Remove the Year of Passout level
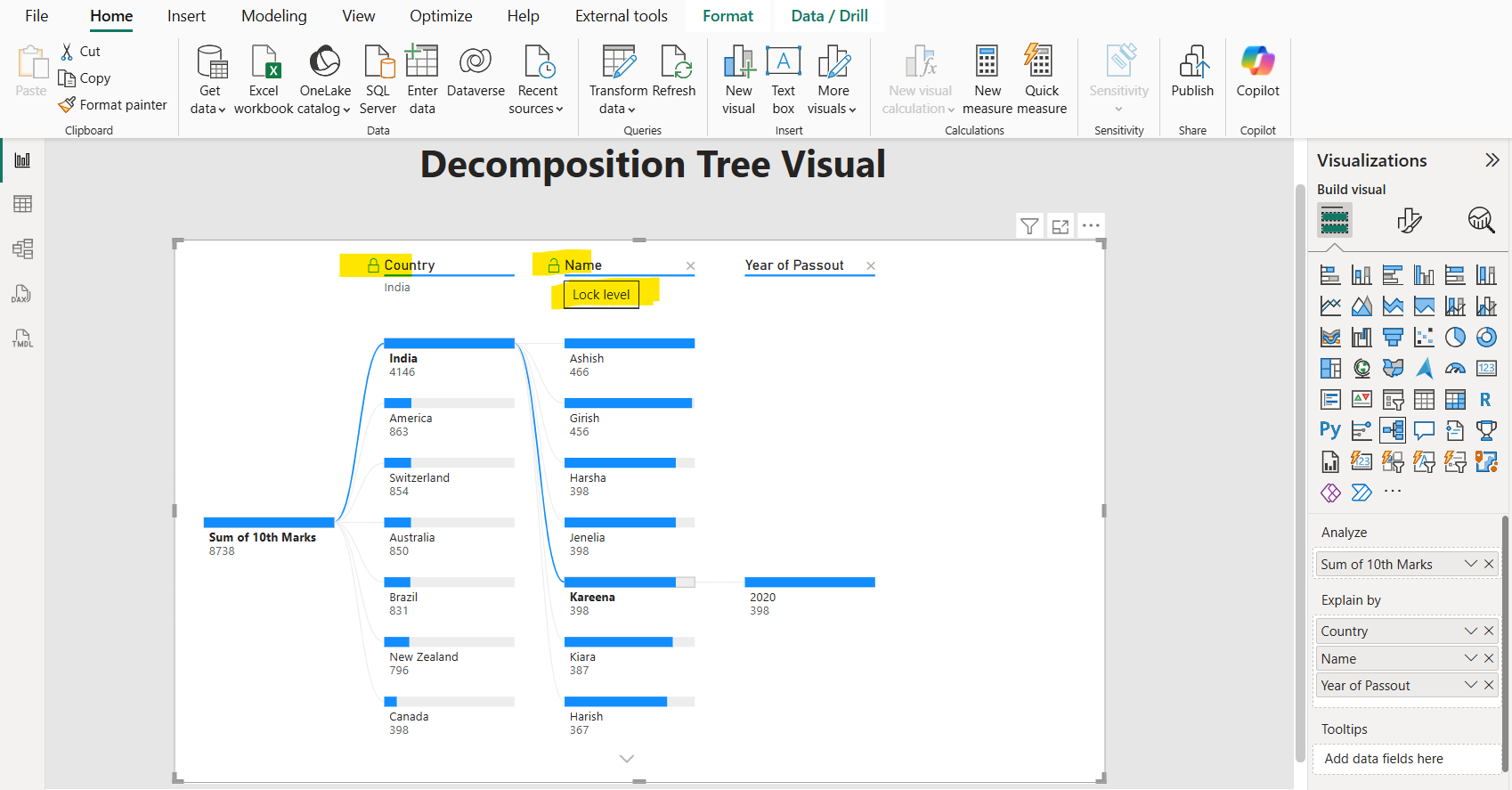Screen dimensions: 1512x790 (871, 265)
